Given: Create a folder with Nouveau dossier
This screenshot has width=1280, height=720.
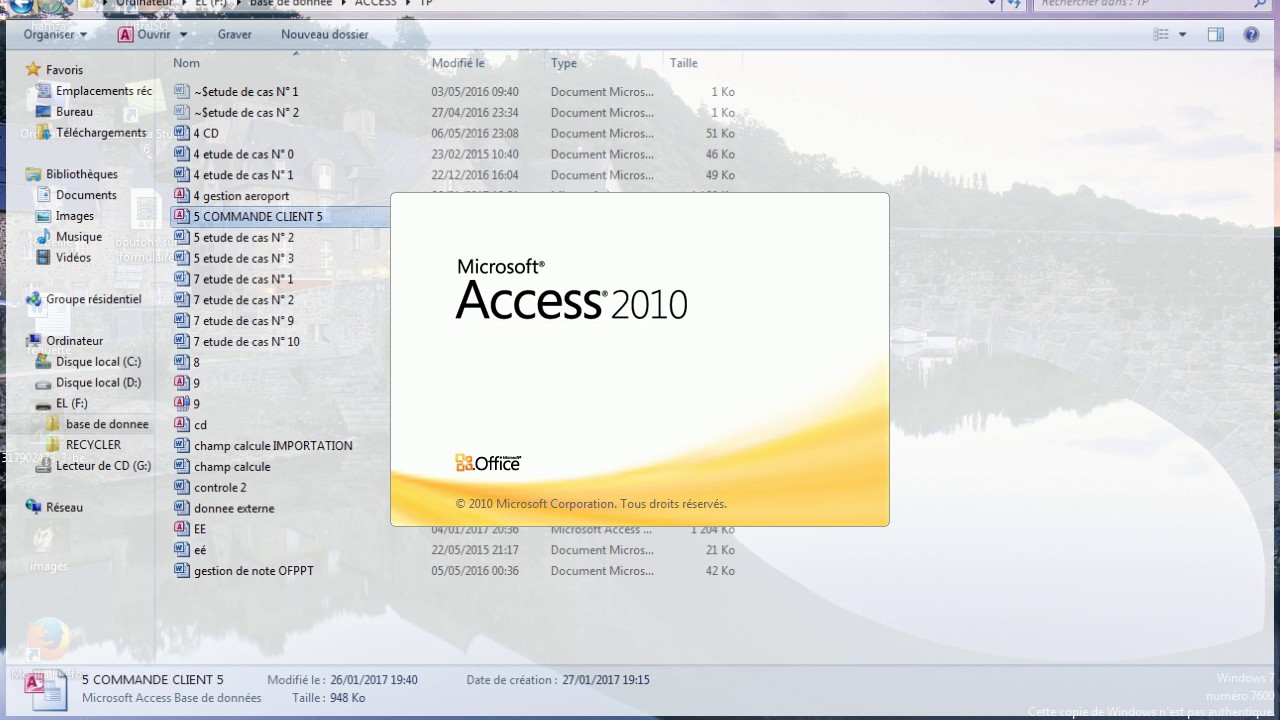Looking at the screenshot, I should click(325, 34).
